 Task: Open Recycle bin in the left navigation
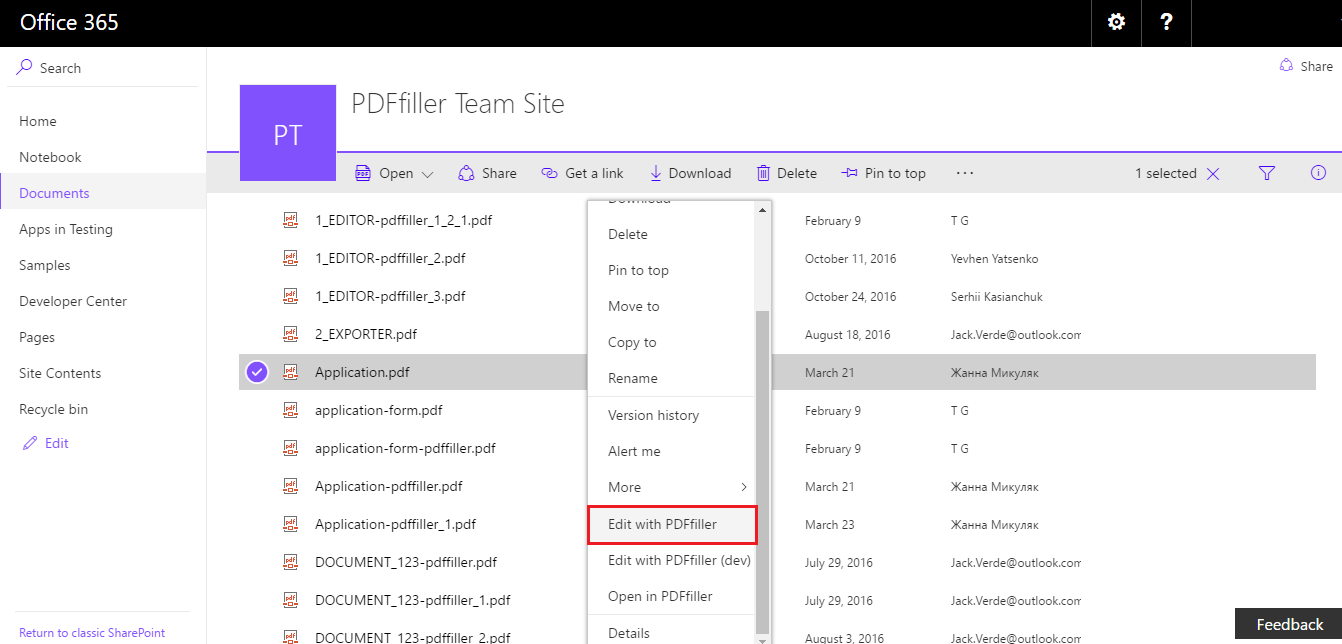[54, 409]
